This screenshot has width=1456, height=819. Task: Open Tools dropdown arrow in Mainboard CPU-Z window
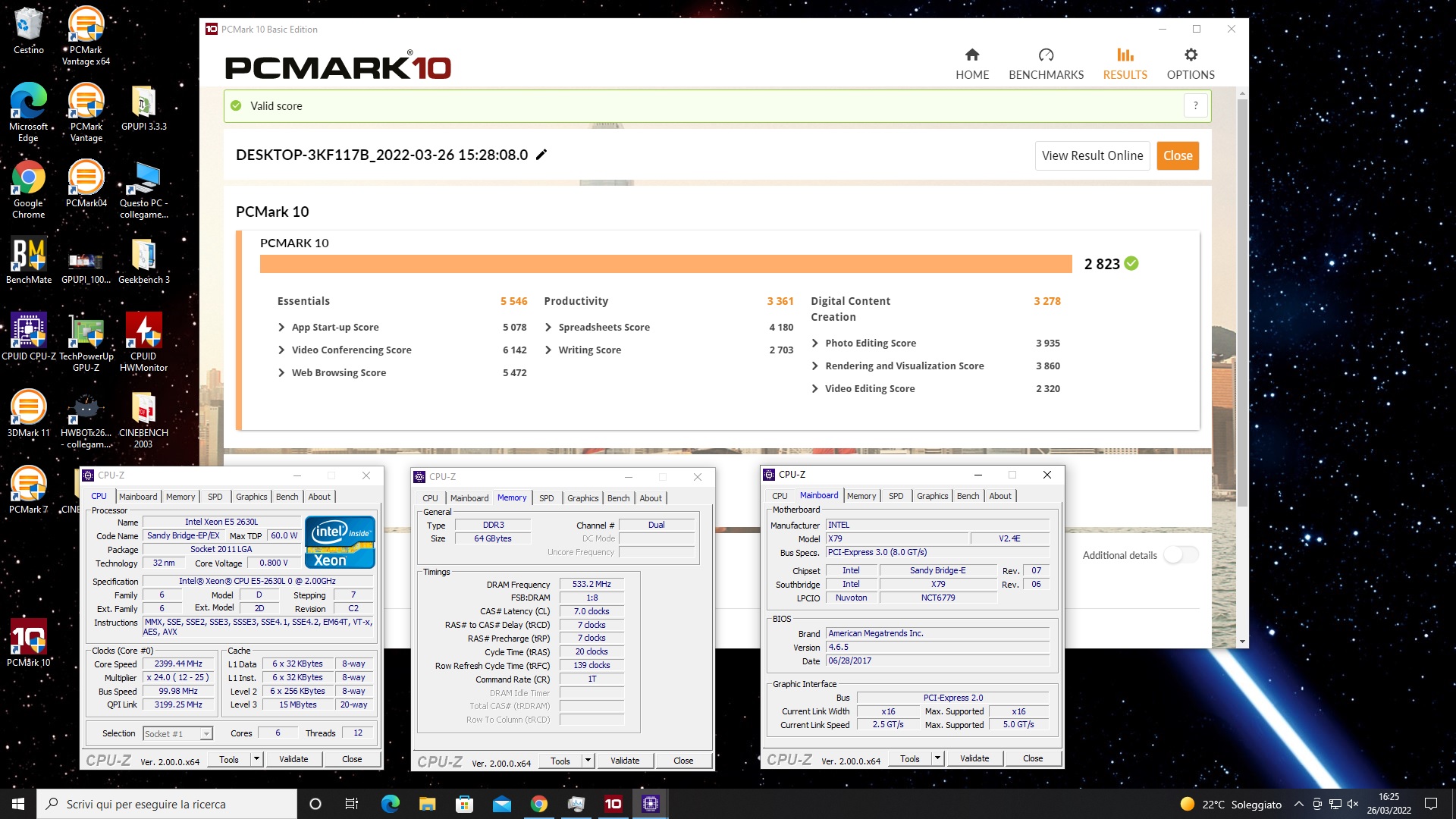pyautogui.click(x=937, y=758)
